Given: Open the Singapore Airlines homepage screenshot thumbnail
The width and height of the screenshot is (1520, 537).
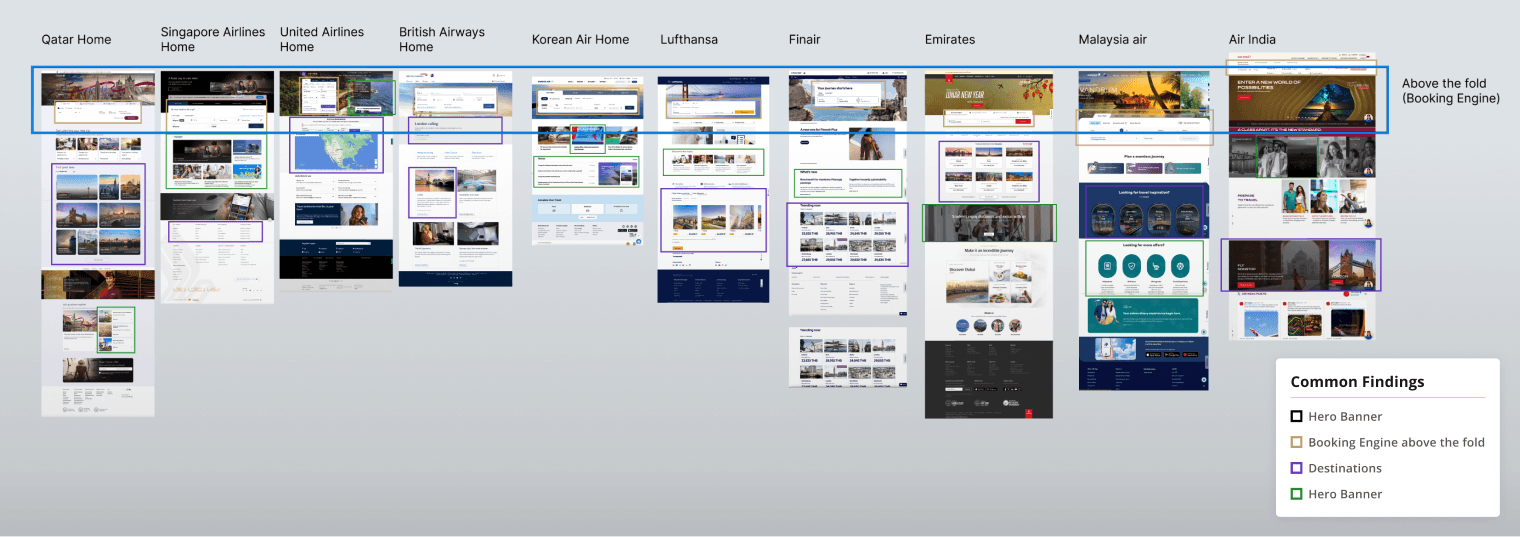Looking at the screenshot, I should click(217, 187).
